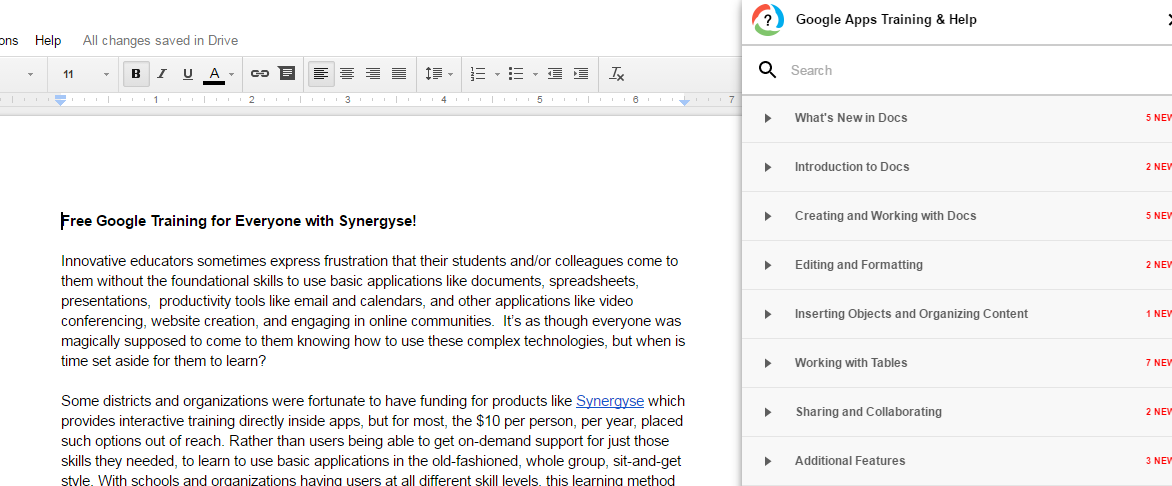Open the bulleted list options arrow
Screen dimensions: 1172x486
pyautogui.click(x=535, y=74)
